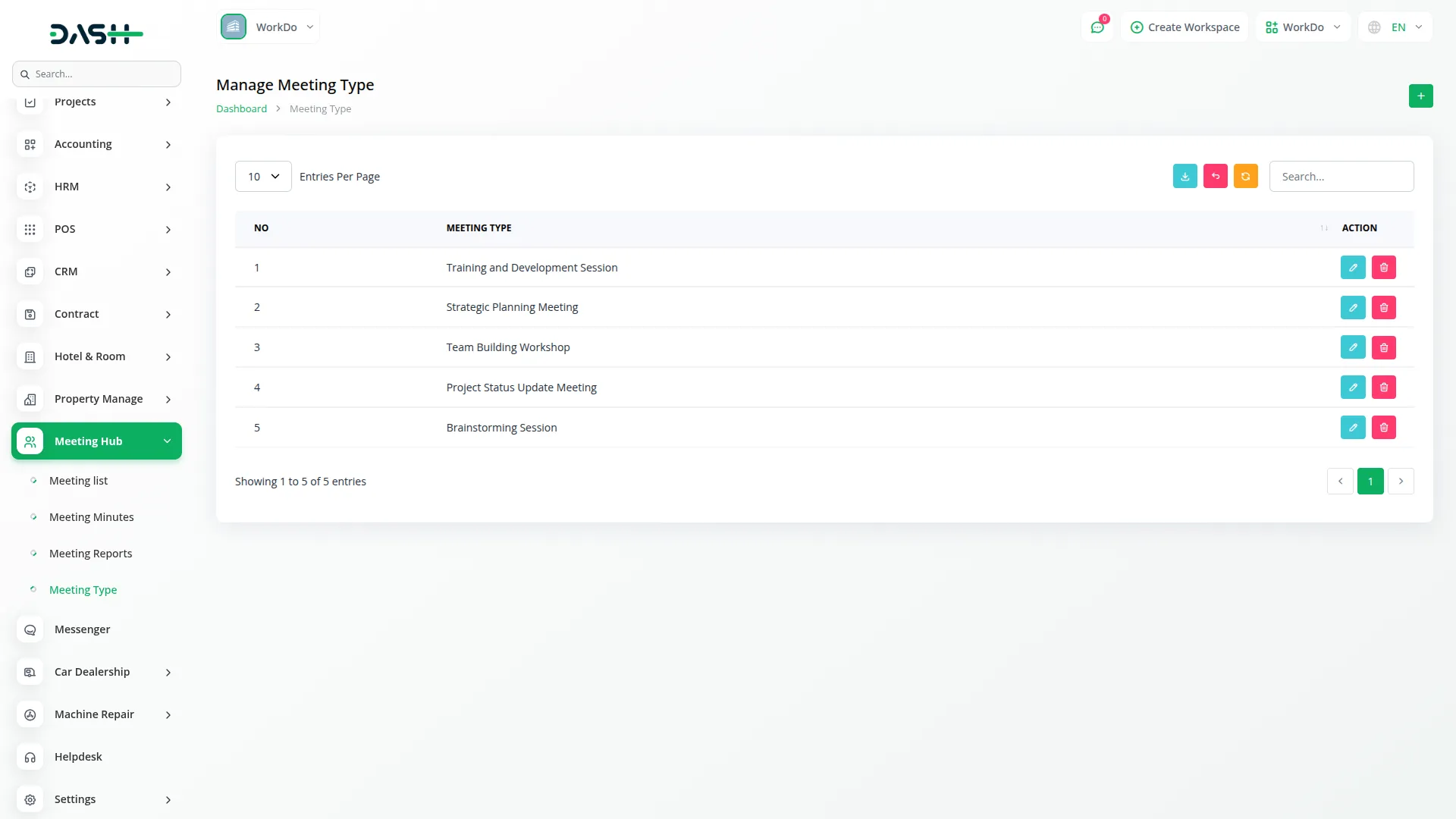Open the entries per page dropdown
Viewport: 1456px width, 819px height.
(x=263, y=177)
